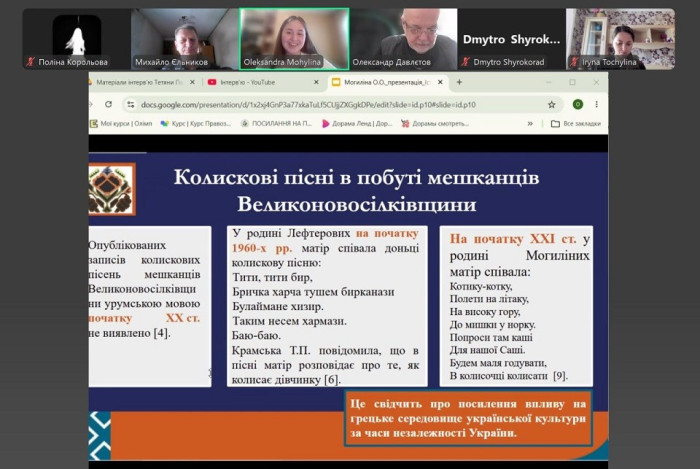The width and height of the screenshot is (700, 469).
Task: Open the green profile avatar in Chrome
Action: (578, 104)
